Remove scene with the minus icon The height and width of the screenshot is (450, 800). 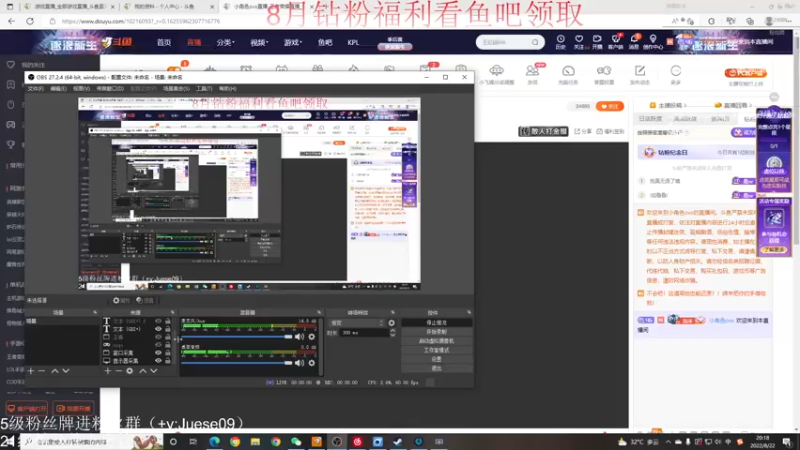[x=42, y=371]
